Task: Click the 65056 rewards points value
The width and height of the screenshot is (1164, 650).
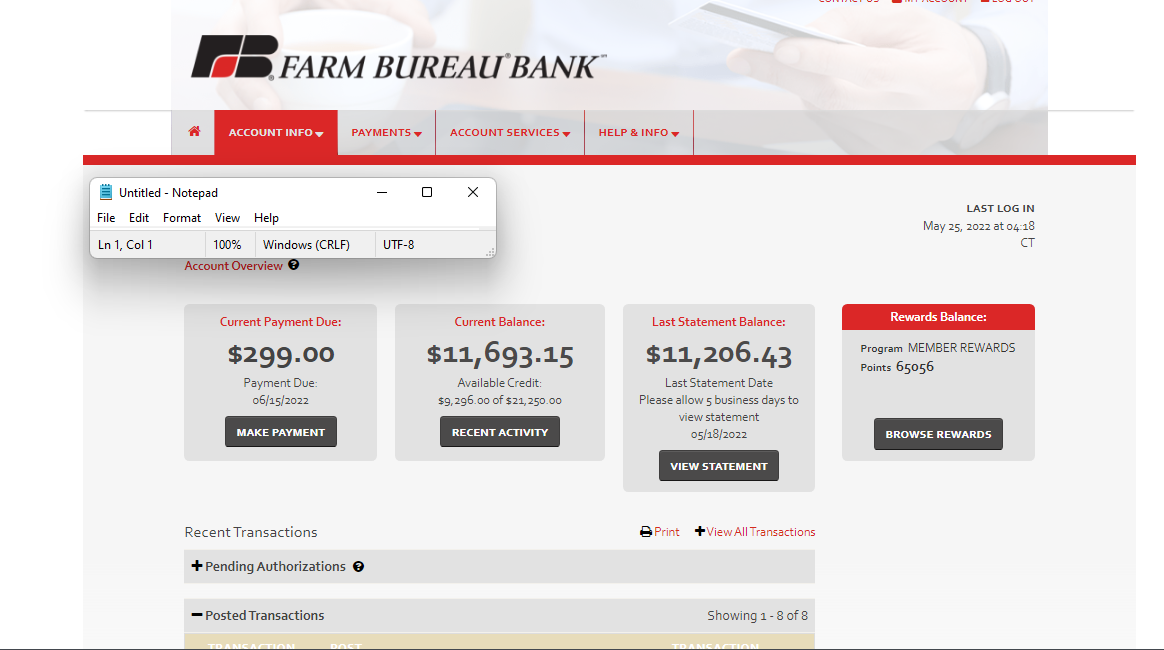Action: (915, 367)
